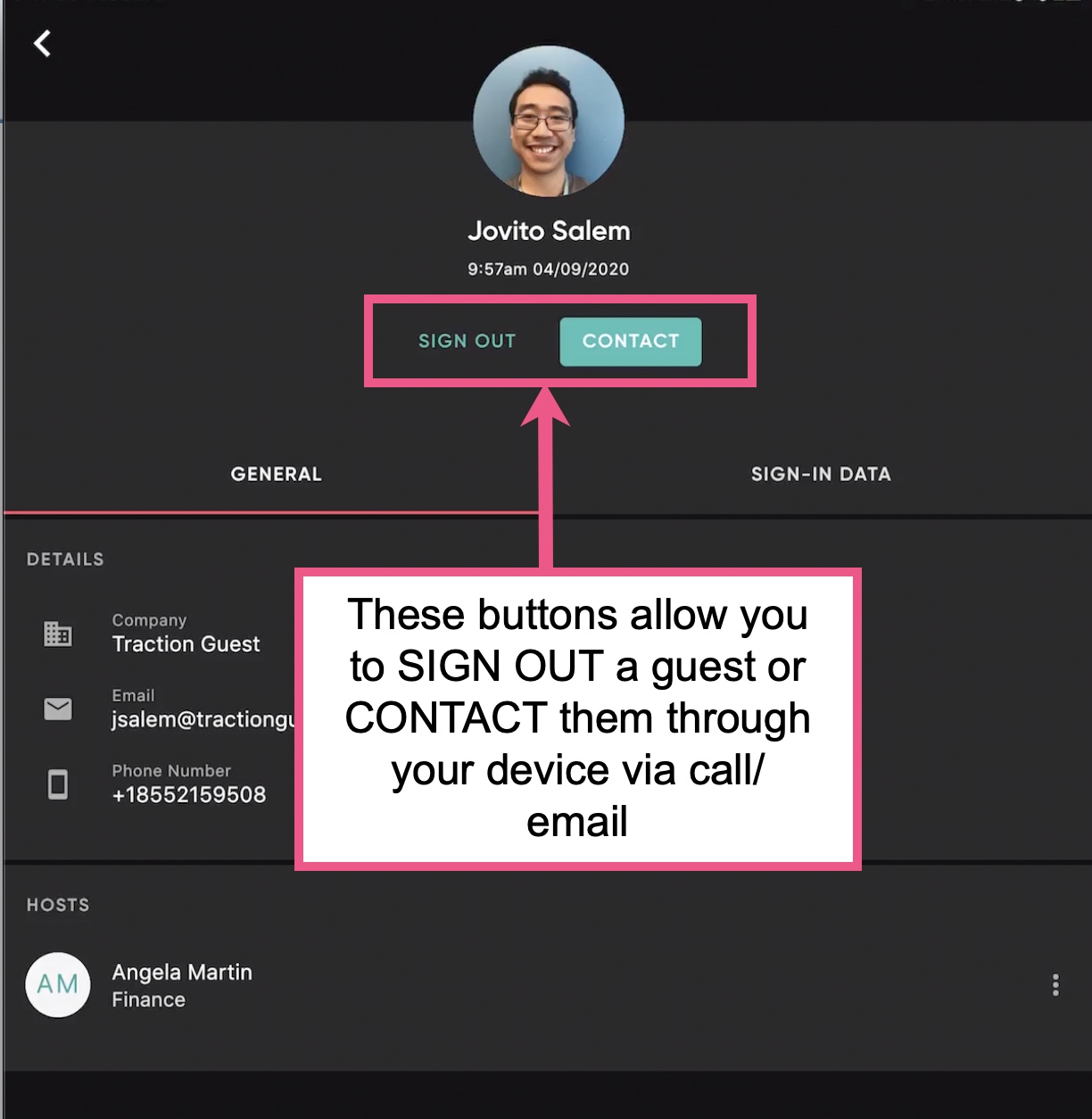Image resolution: width=1092 pixels, height=1119 pixels.
Task: Click the email envelope icon
Action: pos(57,709)
